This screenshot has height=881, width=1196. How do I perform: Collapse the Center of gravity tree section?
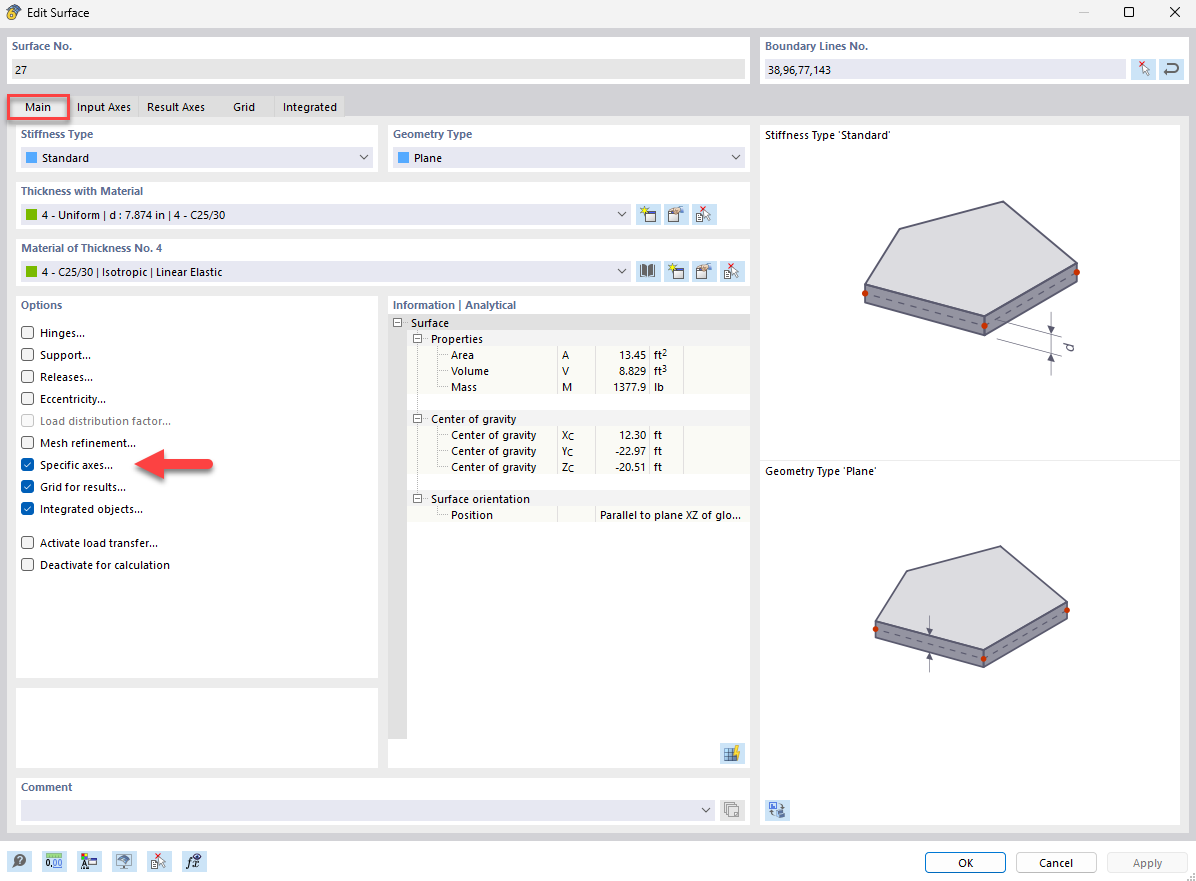point(417,419)
